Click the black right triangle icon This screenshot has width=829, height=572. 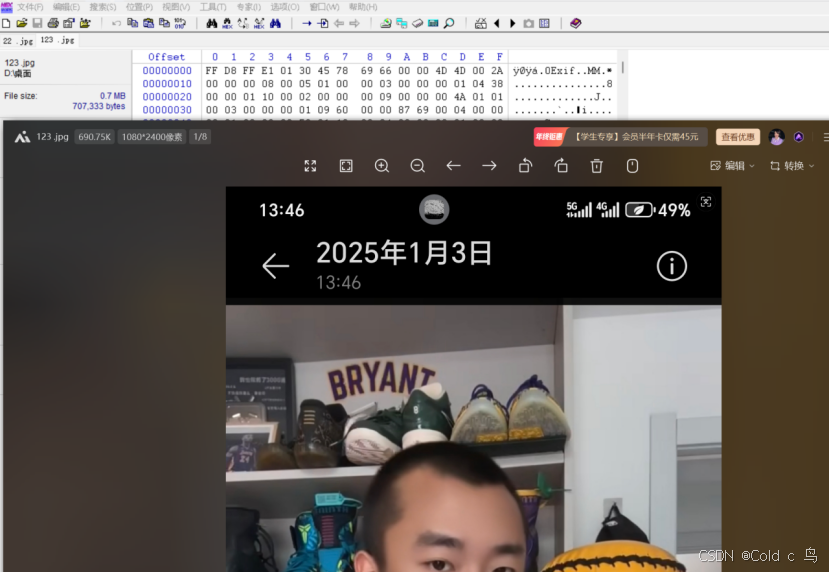pos(512,23)
